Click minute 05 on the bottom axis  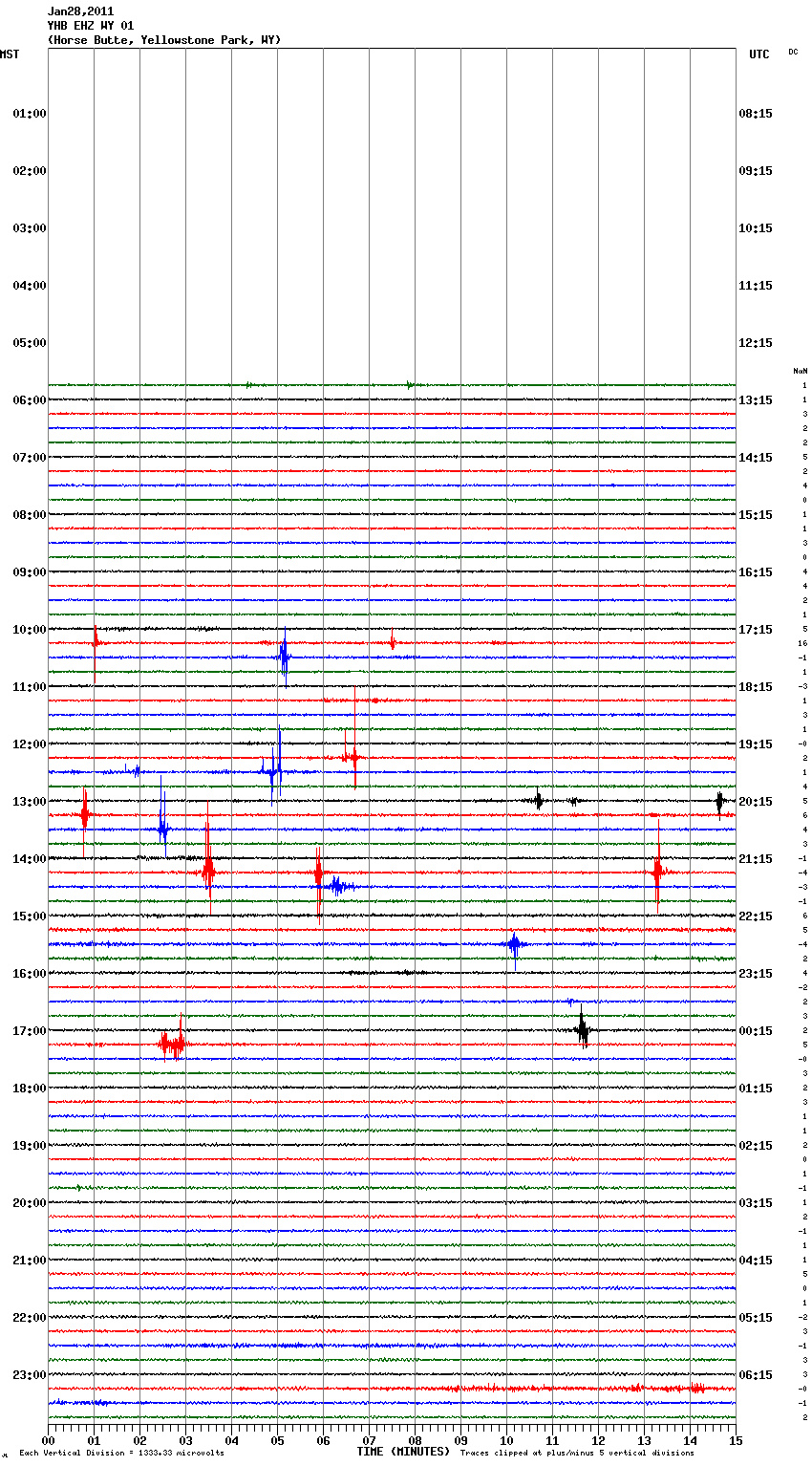277,1441
